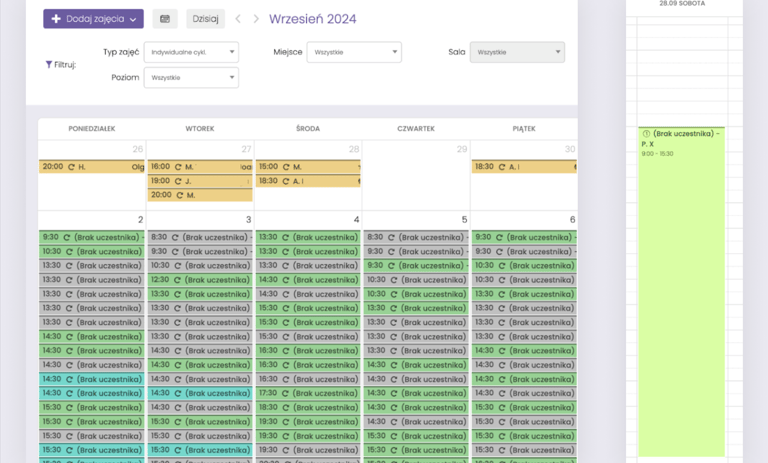
Task: Open Tuesday's 12:30 Brak uczestnika event
Action: pos(200,280)
